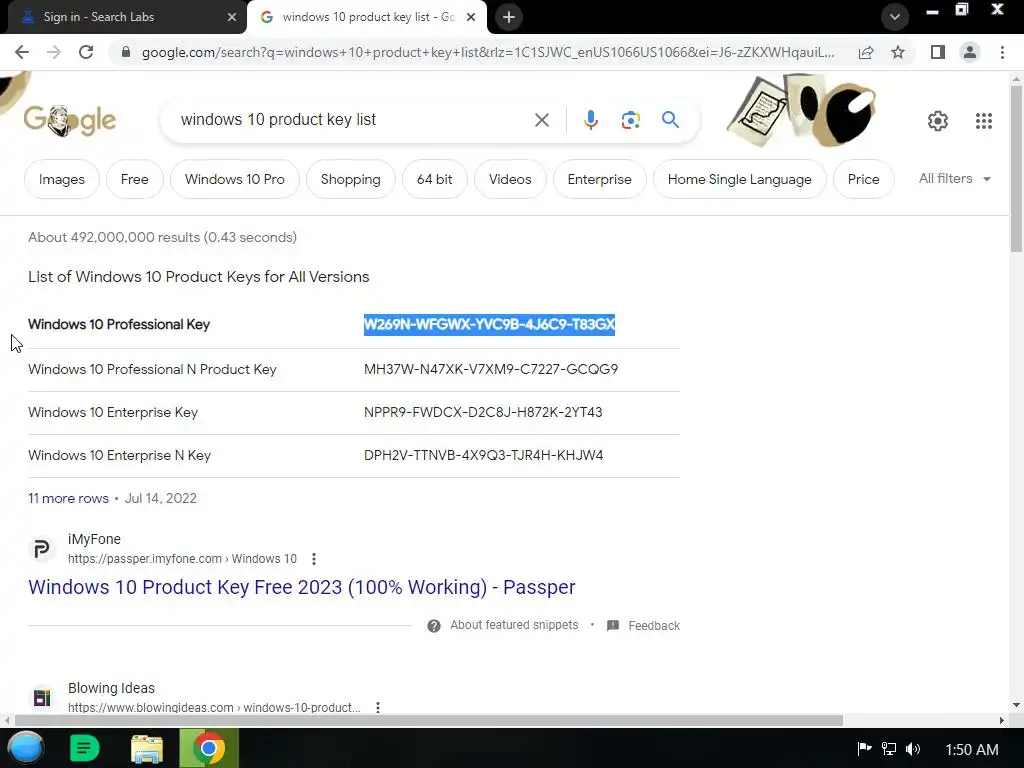The height and width of the screenshot is (768, 1024).
Task: Send Feedback on the featured snippet
Action: pyautogui.click(x=643, y=626)
